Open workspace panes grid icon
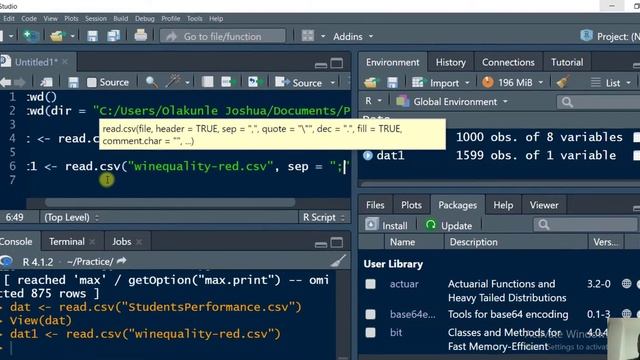The width and height of the screenshot is (640, 360). click(308, 36)
